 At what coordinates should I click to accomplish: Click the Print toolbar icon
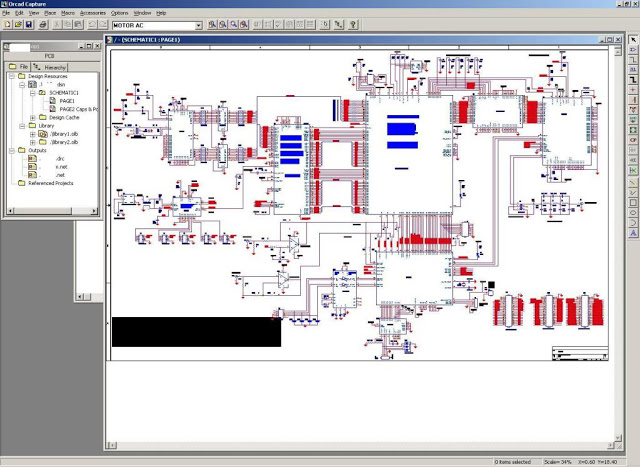42,24
